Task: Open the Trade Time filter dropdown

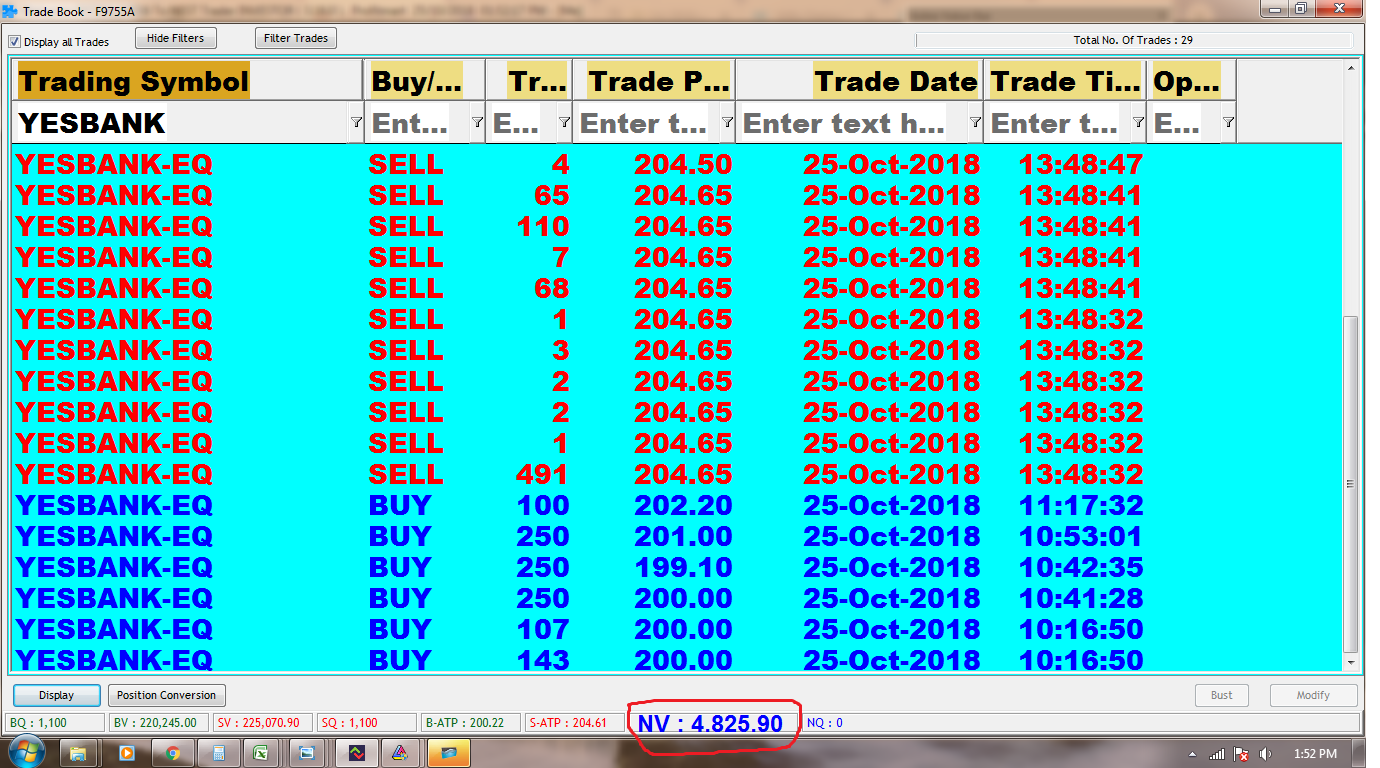Action: (1138, 122)
